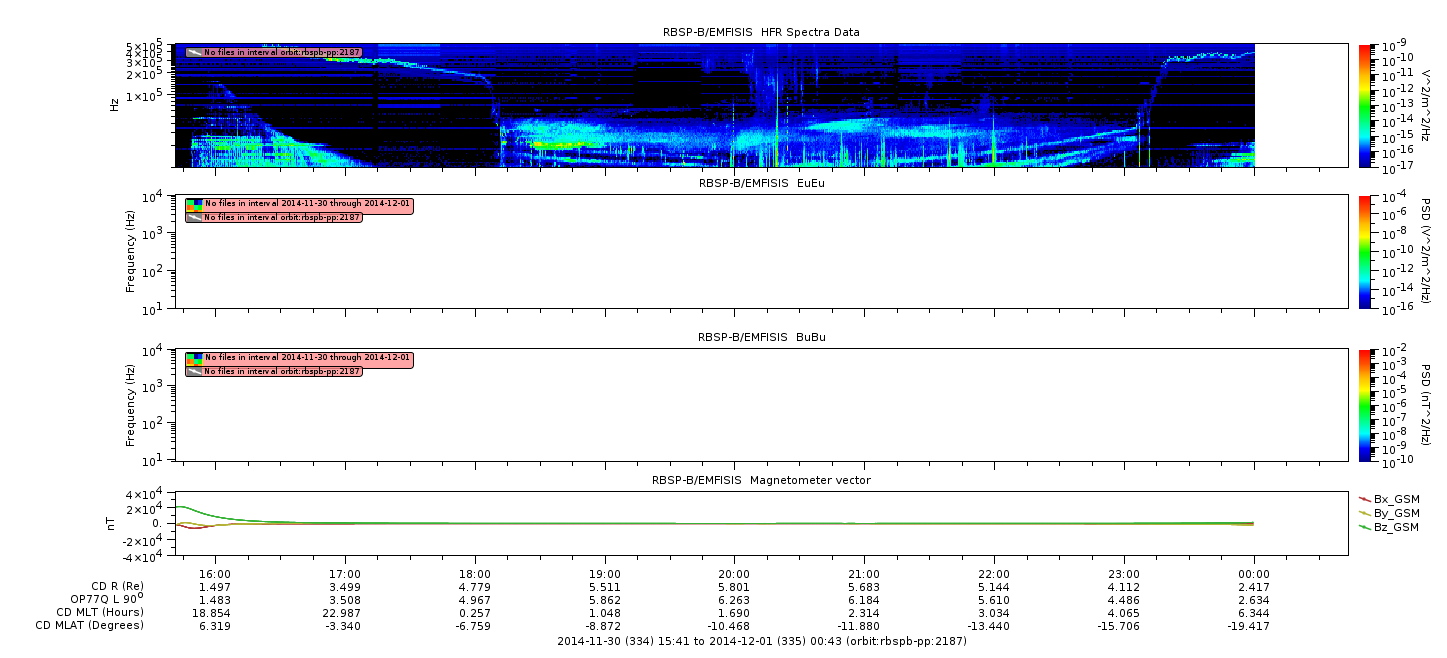The height and width of the screenshot is (658, 1447).
Task: Click the Bz_GSM legend label
Action: (1396, 527)
